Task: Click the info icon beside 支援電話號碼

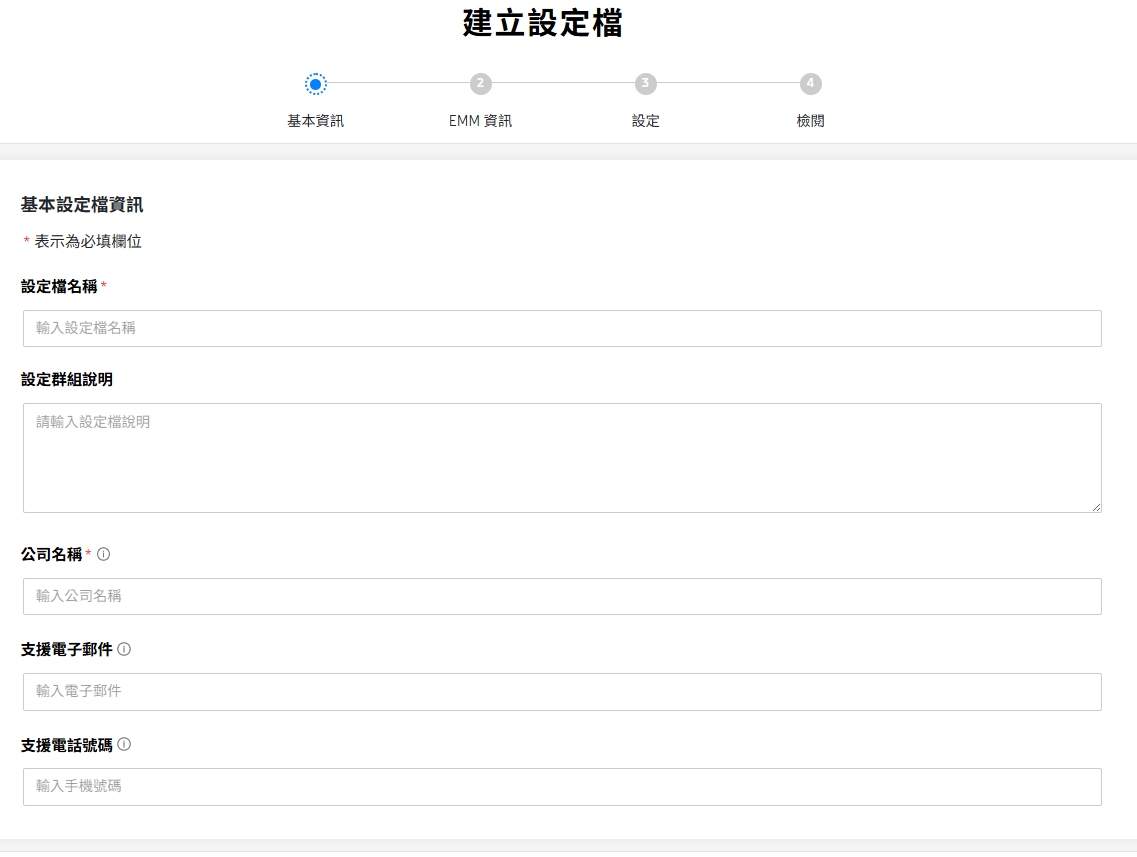Action: 124,744
